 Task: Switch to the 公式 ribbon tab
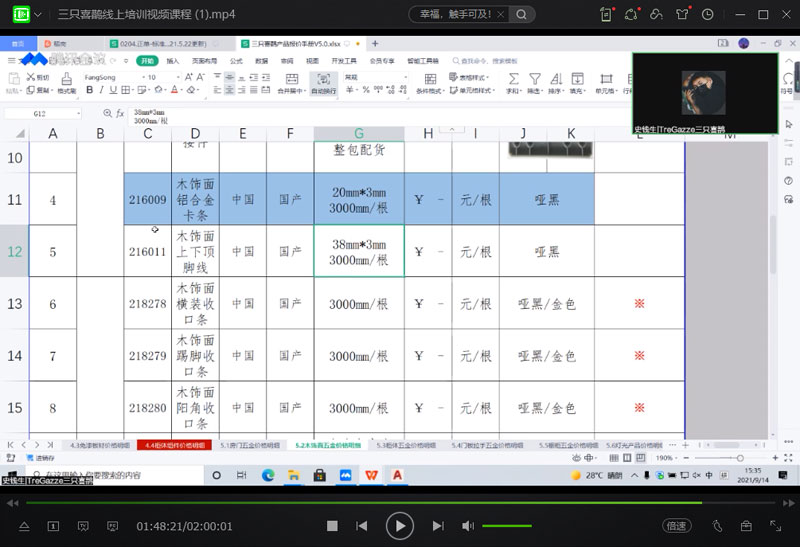[x=236, y=61]
